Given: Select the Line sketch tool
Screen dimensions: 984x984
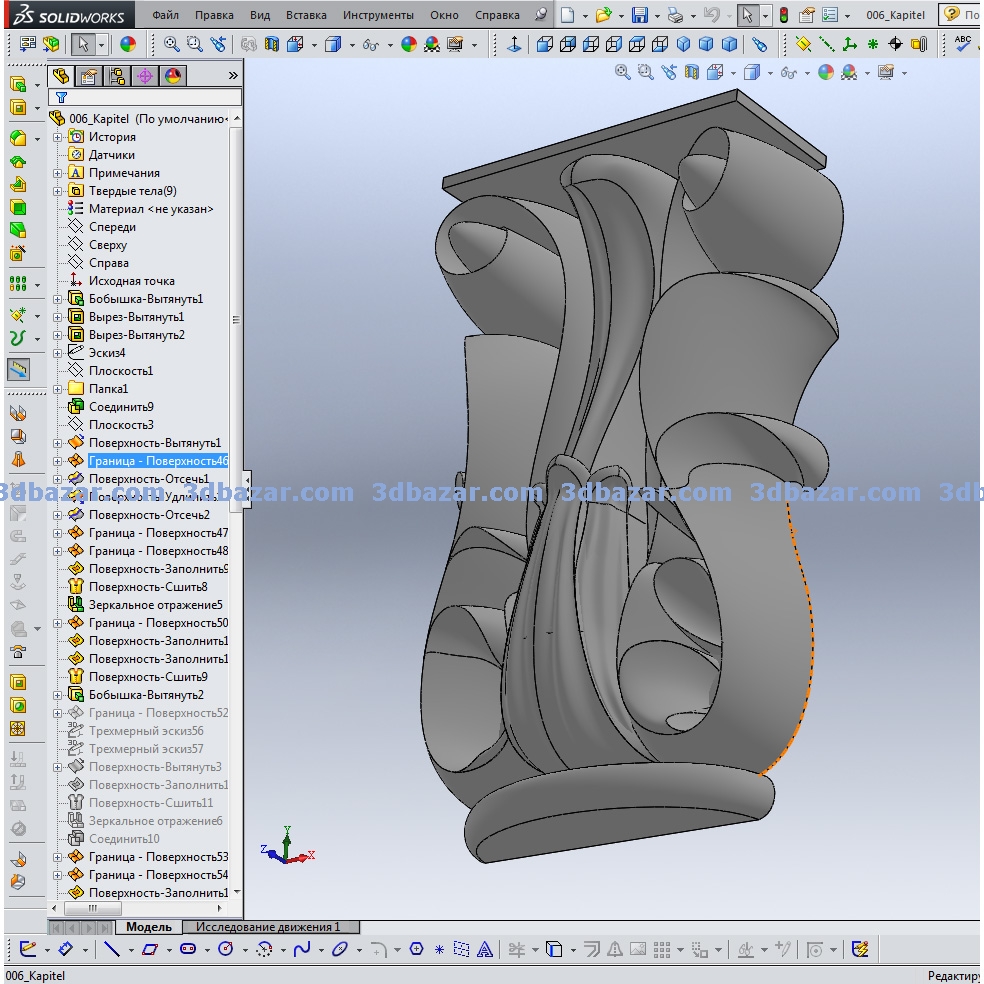Looking at the screenshot, I should click(x=111, y=949).
